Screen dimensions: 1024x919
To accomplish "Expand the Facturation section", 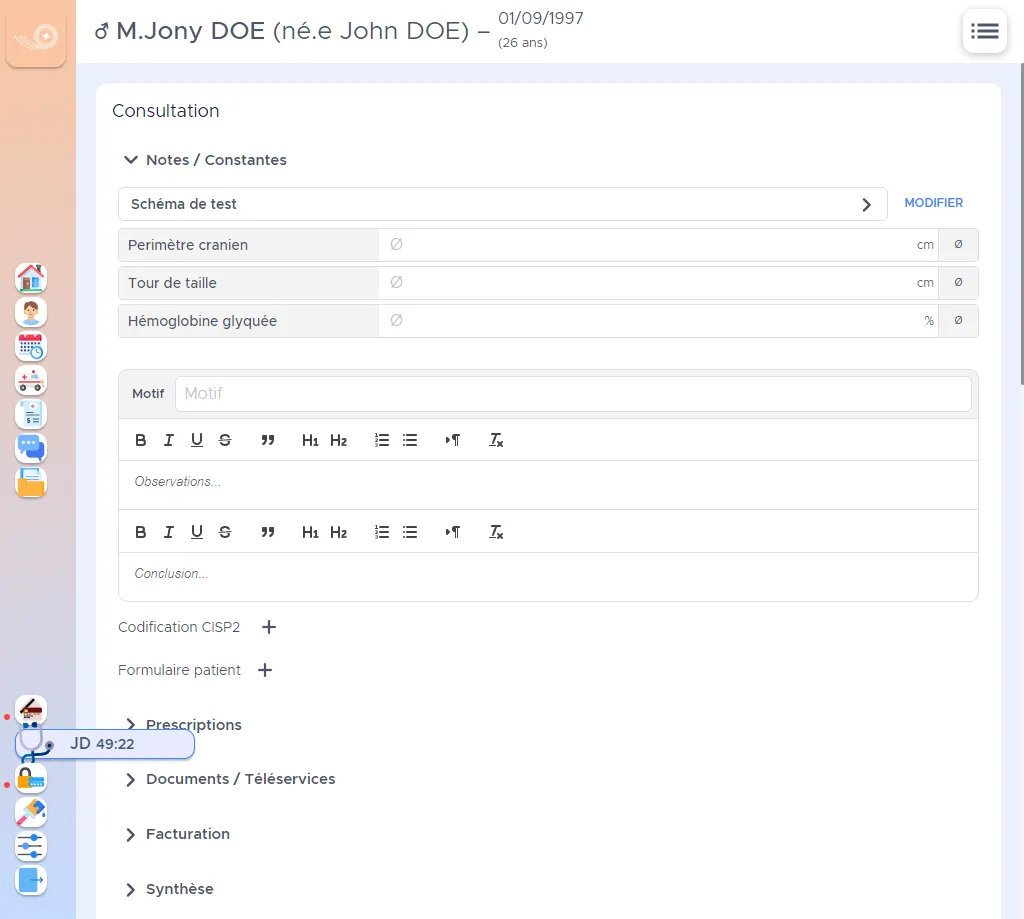I will pos(178,834).
